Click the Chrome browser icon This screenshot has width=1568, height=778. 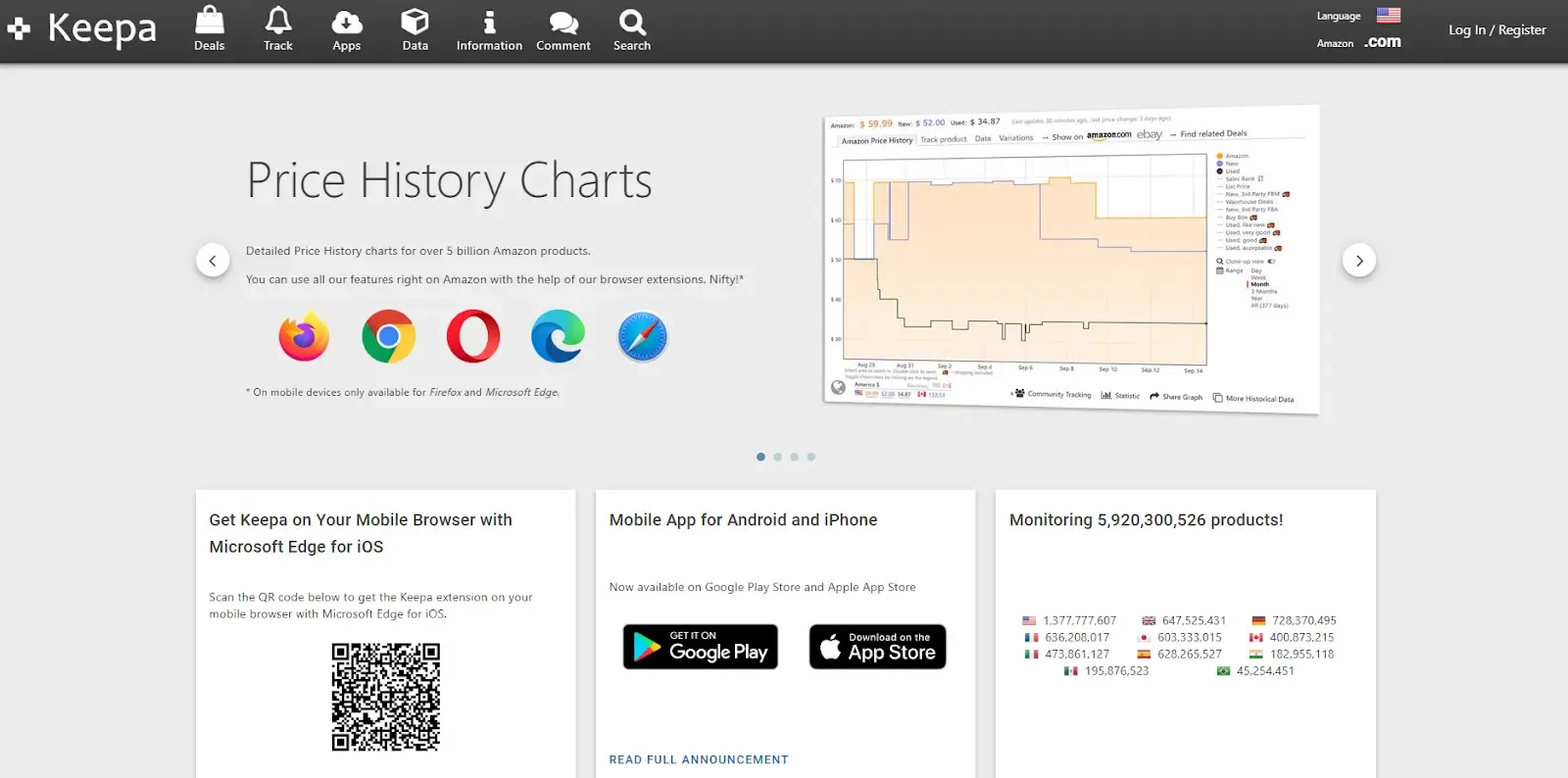tap(388, 336)
